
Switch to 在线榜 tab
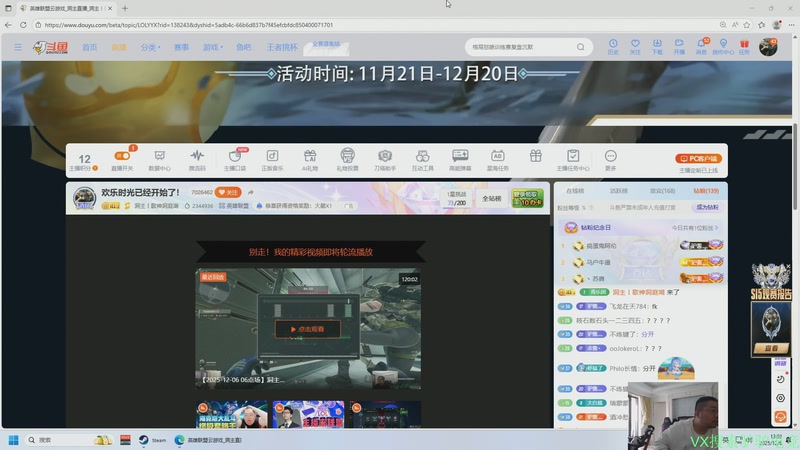click(x=575, y=191)
